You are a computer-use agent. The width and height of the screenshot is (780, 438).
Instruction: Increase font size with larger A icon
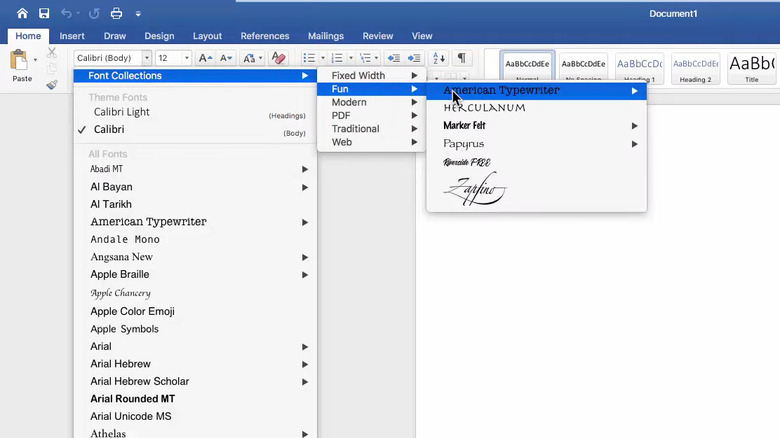click(205, 59)
